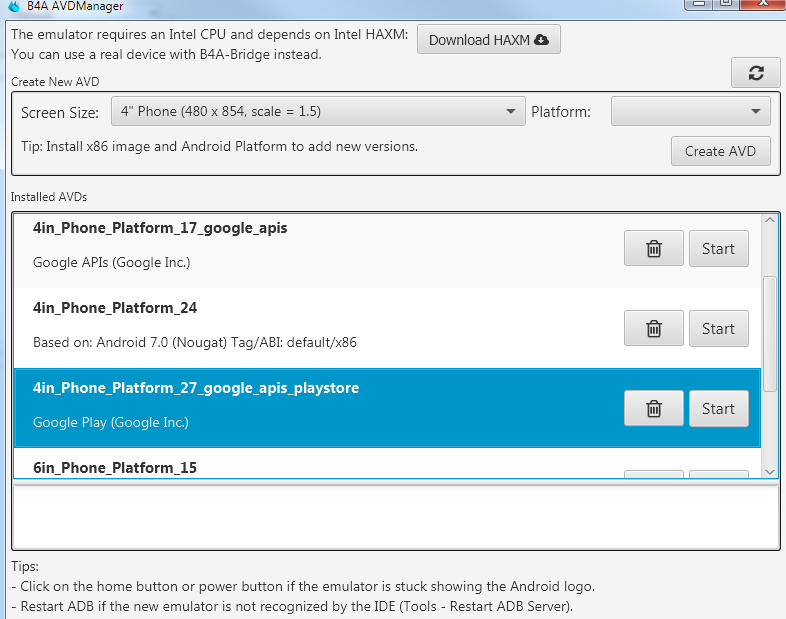Click the Create AVD button

tap(720, 151)
